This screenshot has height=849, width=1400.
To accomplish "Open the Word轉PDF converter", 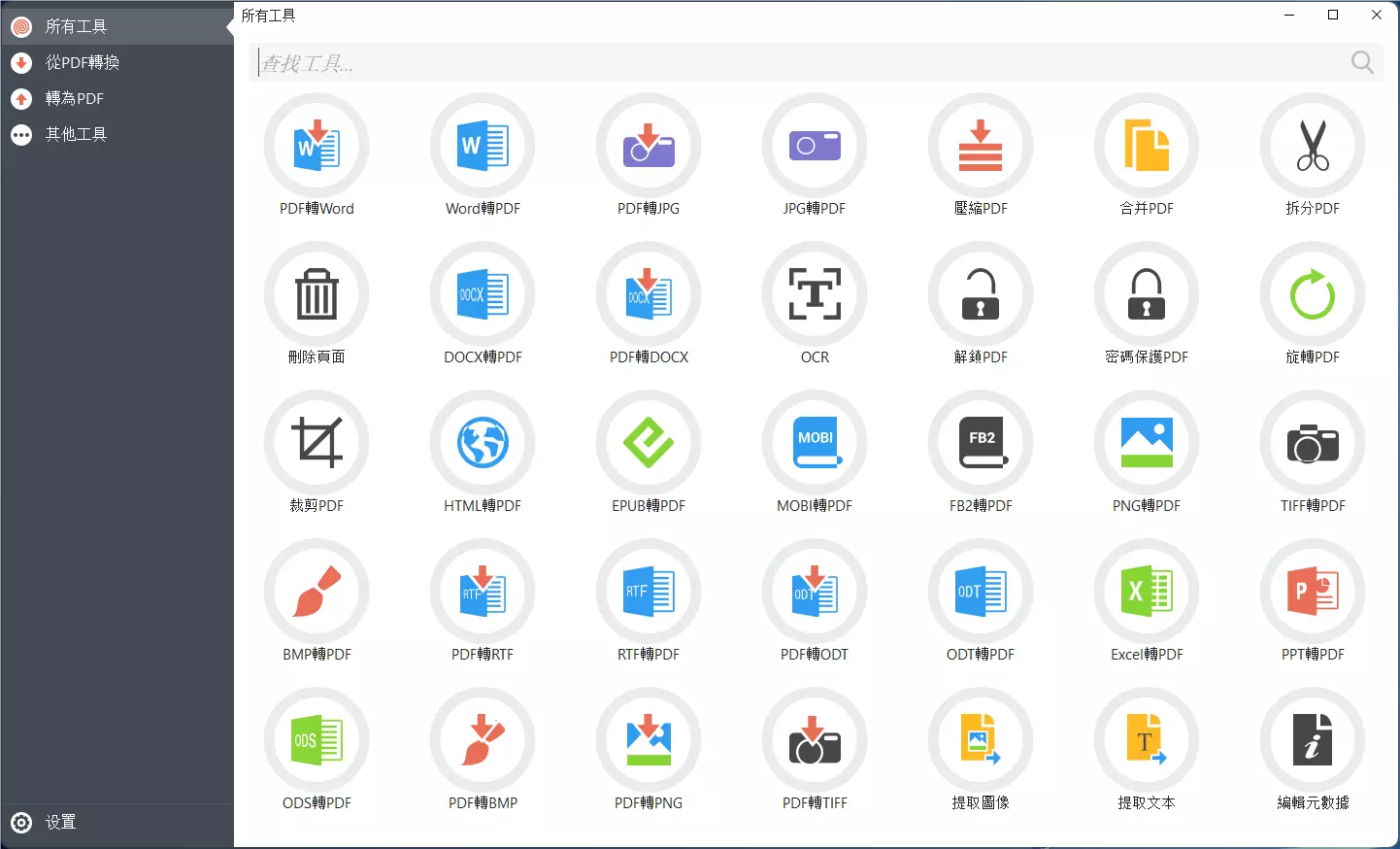I will point(483,146).
